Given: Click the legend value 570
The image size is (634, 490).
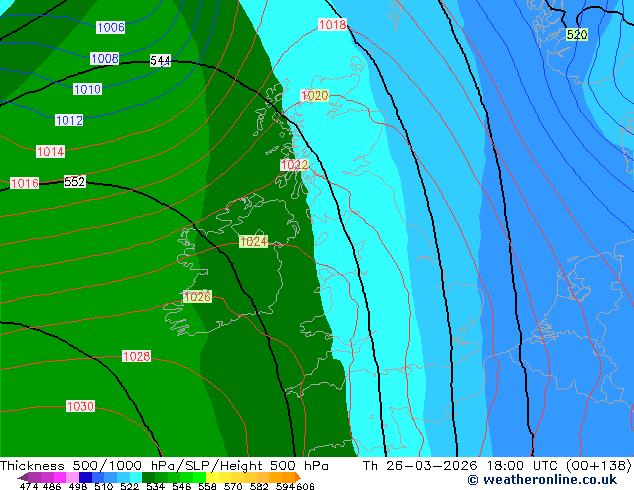Looking at the screenshot, I should click(x=233, y=486).
